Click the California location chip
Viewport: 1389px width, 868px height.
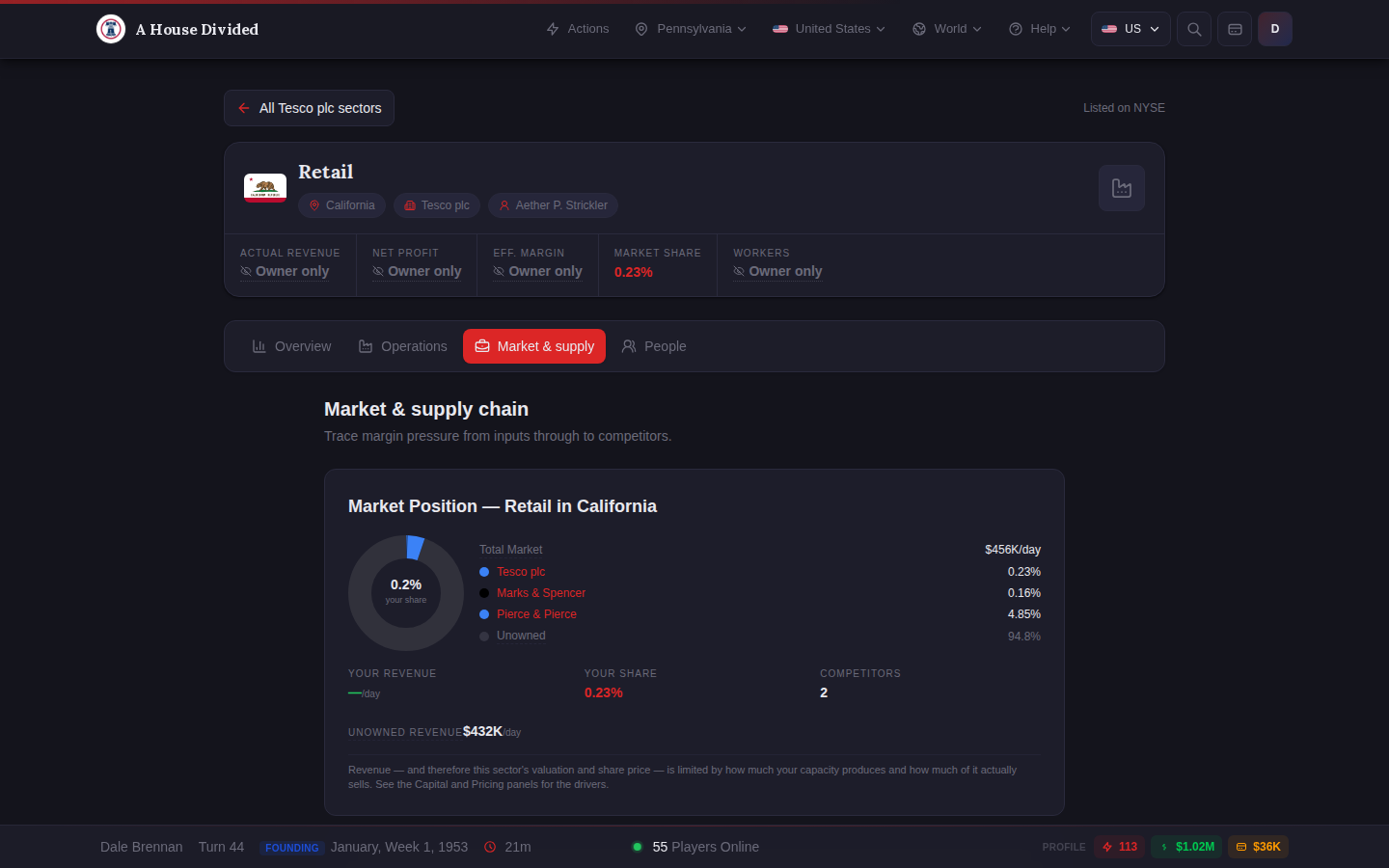tap(341, 205)
